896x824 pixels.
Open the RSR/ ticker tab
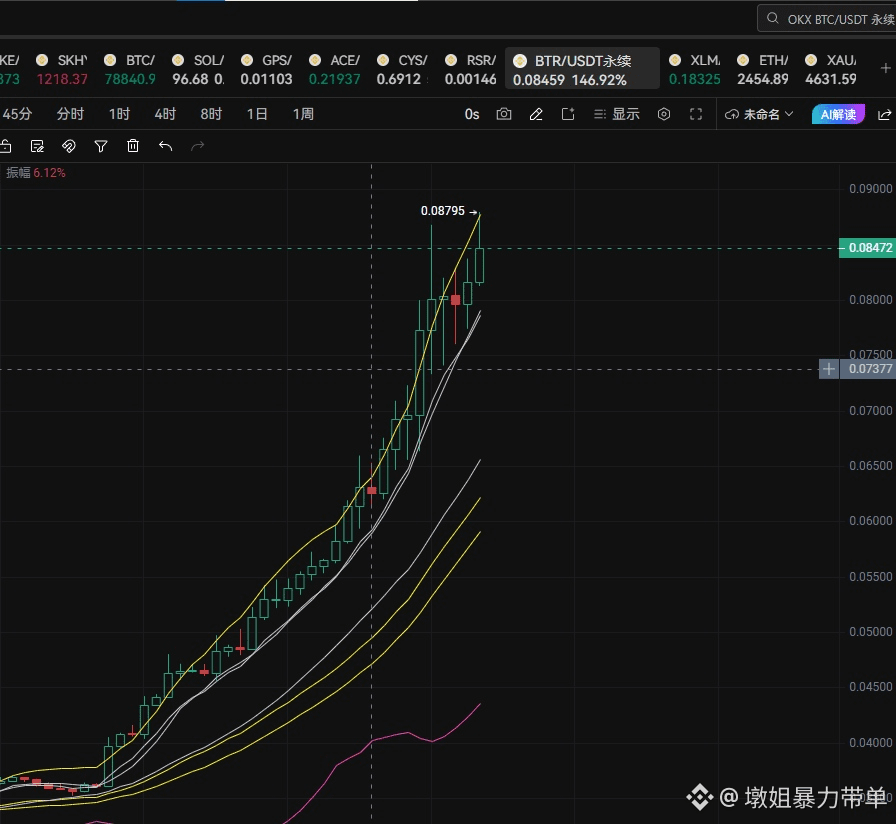[471, 69]
